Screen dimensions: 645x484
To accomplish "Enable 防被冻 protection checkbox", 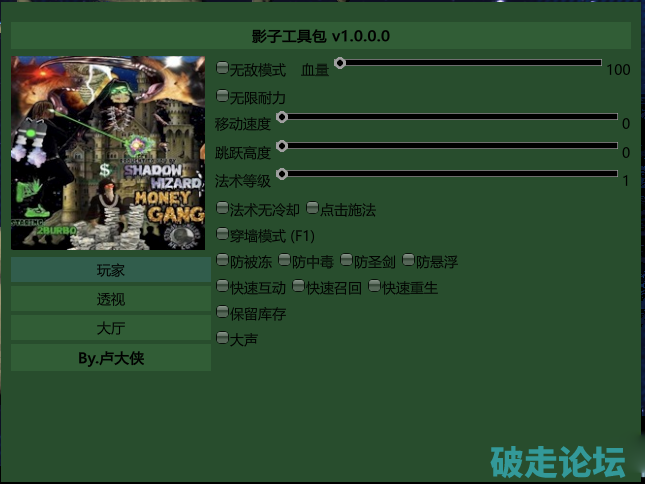I will [x=222, y=261].
